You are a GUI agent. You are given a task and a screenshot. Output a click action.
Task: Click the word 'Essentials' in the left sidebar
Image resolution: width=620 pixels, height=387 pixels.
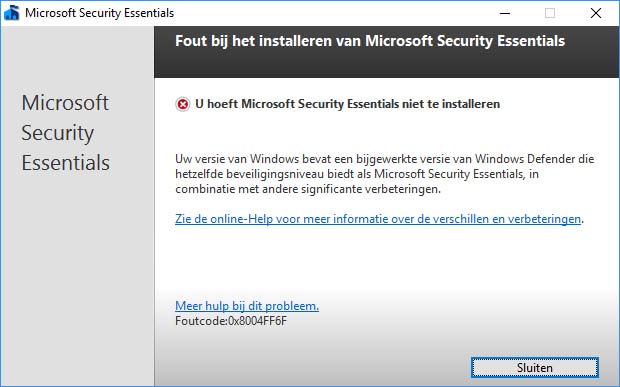[x=66, y=163]
